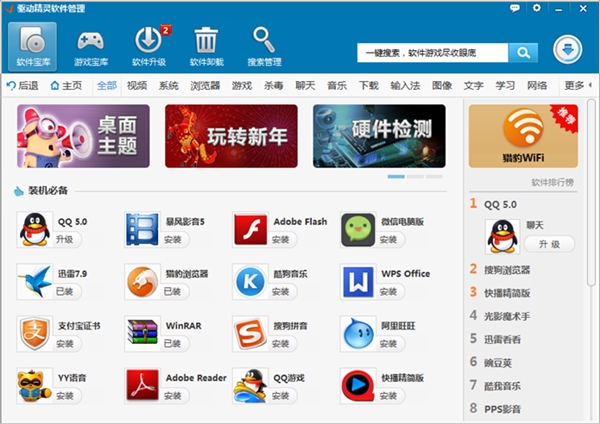The height and width of the screenshot is (424, 600).
Task: Open 软件升级 software upgrades
Action: click(149, 46)
